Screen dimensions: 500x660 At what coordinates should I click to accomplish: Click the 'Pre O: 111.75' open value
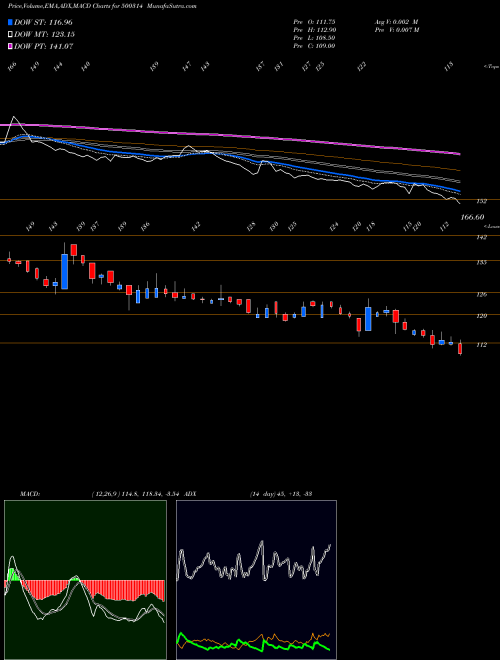[314, 22]
